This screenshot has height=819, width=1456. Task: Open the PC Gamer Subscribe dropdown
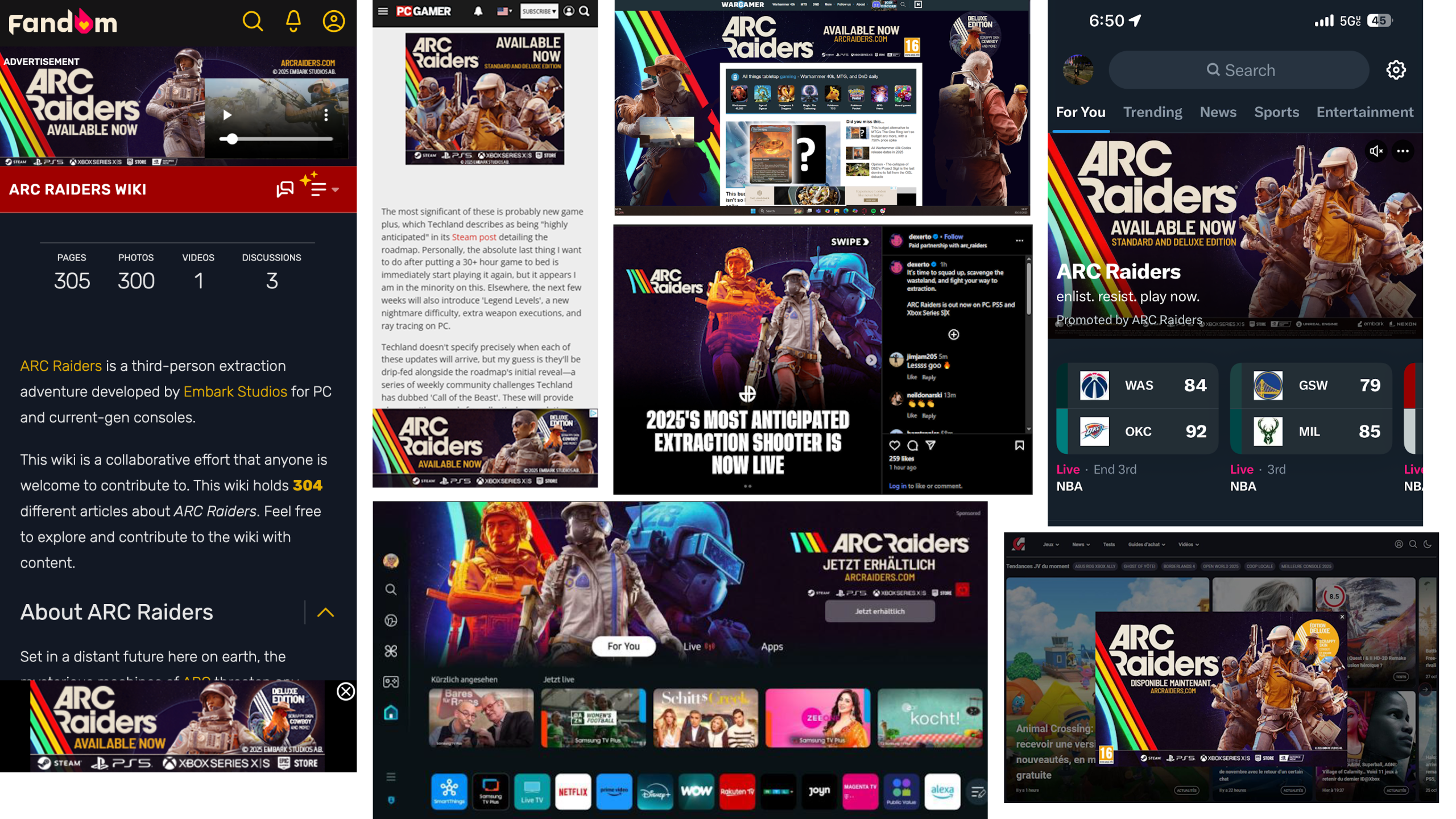[539, 11]
